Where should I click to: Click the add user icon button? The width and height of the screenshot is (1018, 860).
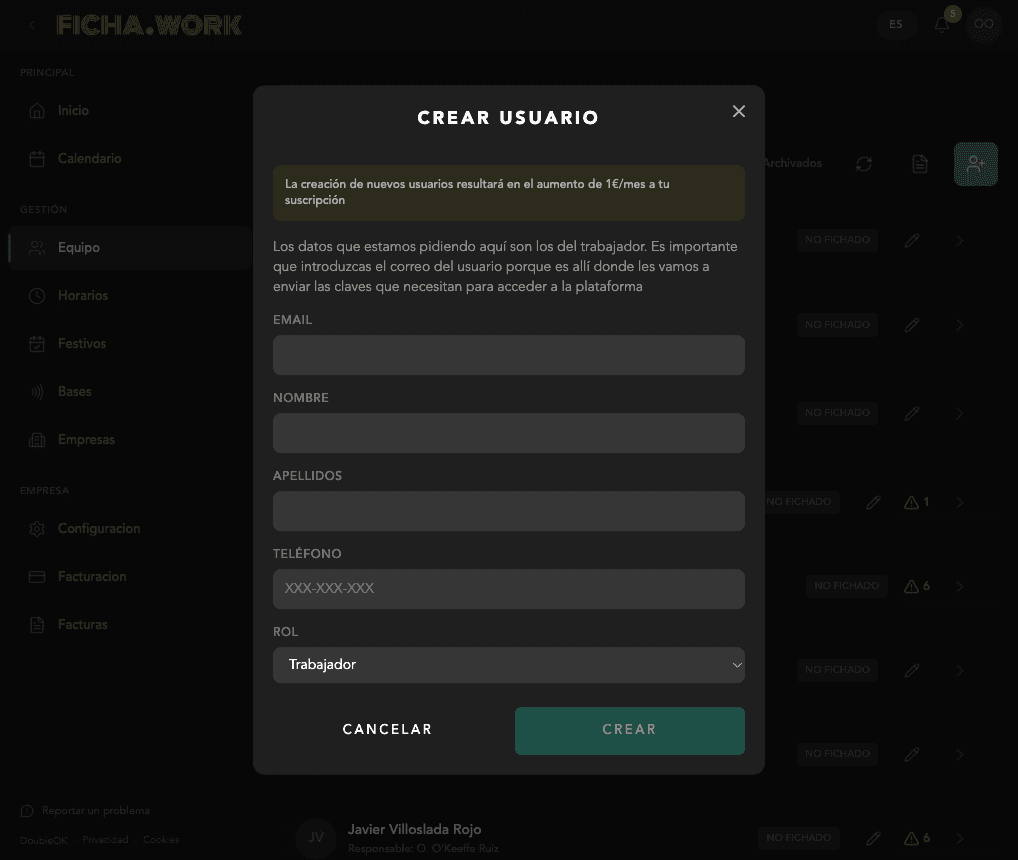975,164
